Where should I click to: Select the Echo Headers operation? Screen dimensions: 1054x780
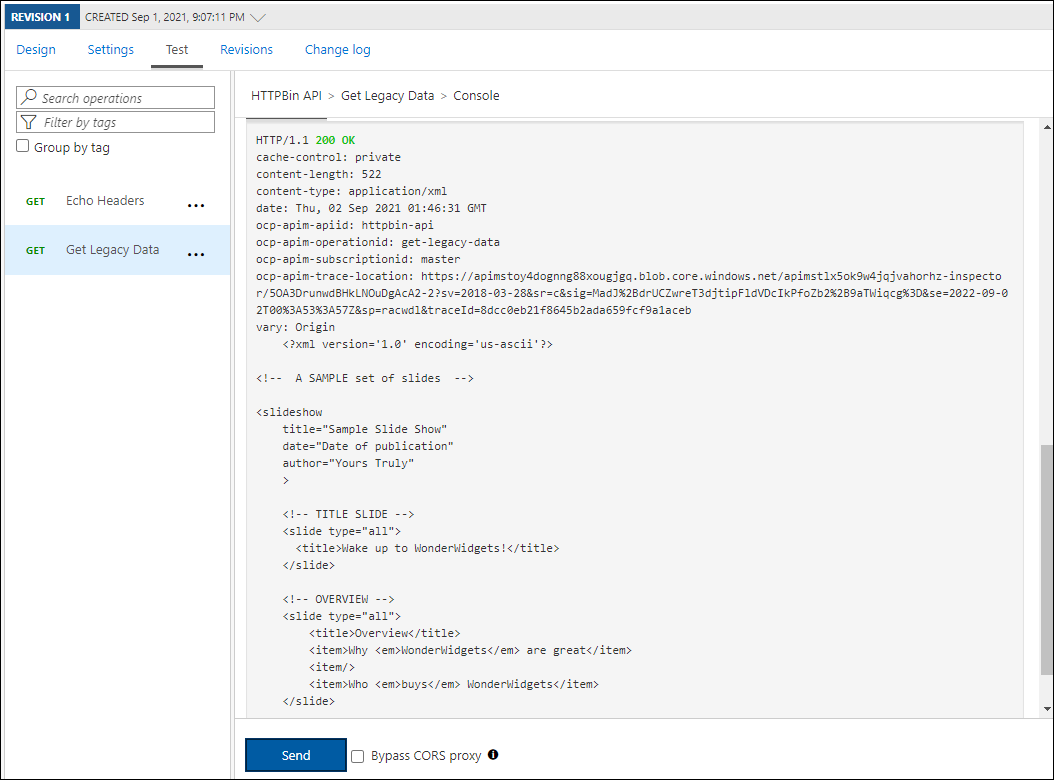point(105,201)
